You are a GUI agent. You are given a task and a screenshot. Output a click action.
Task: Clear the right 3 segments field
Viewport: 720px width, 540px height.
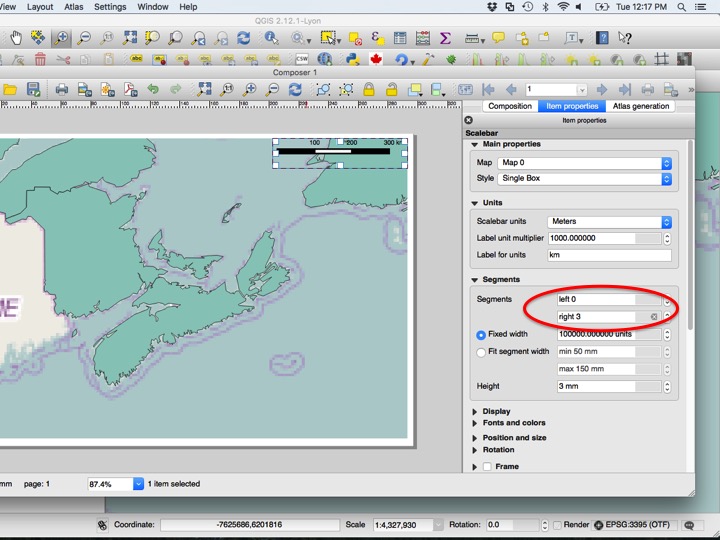(654, 317)
